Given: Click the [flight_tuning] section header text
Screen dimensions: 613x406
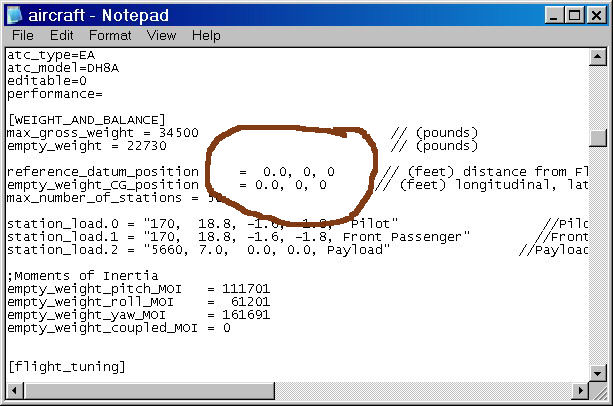Looking at the screenshot, I should [66, 367].
